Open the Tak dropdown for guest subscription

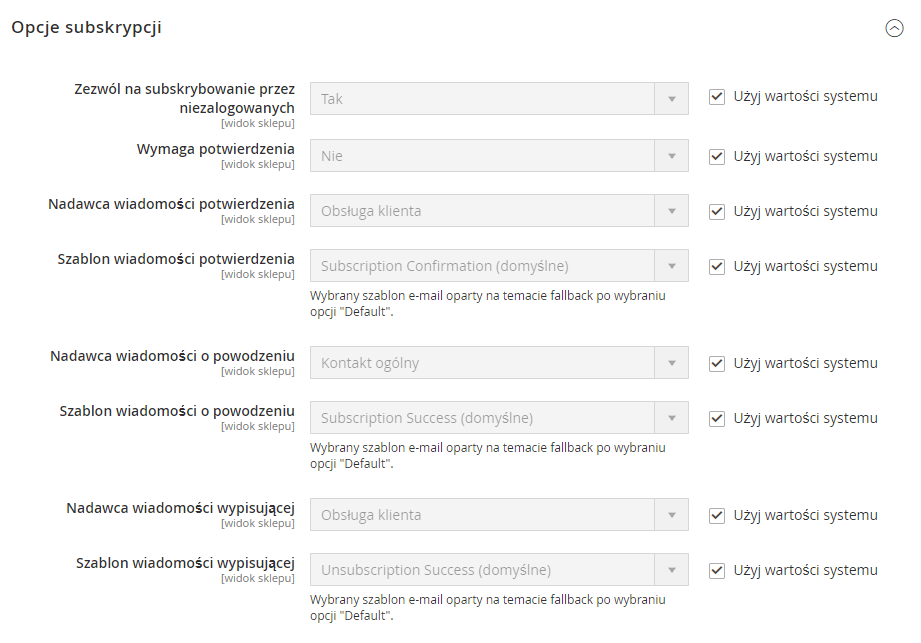click(x=499, y=99)
